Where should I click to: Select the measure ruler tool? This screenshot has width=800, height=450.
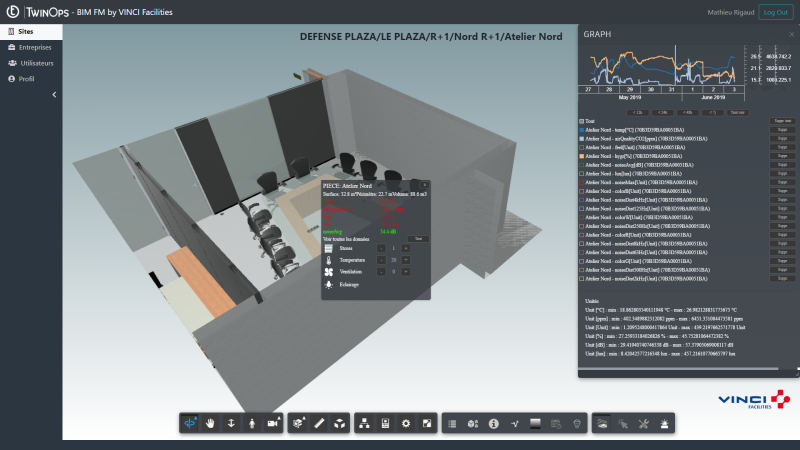pyautogui.click(x=319, y=424)
